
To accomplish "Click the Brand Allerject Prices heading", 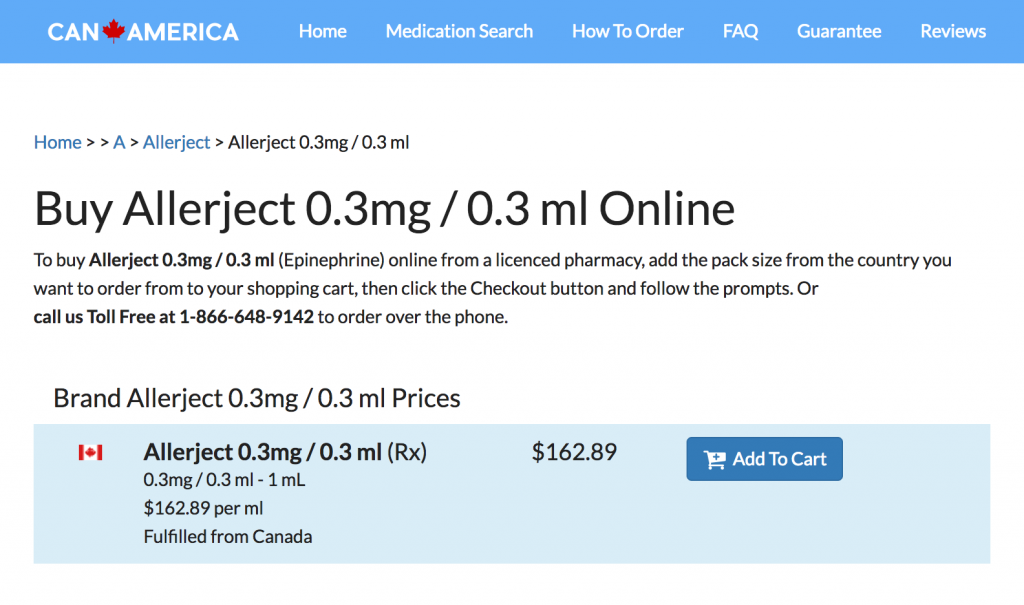I will click(x=257, y=398).
